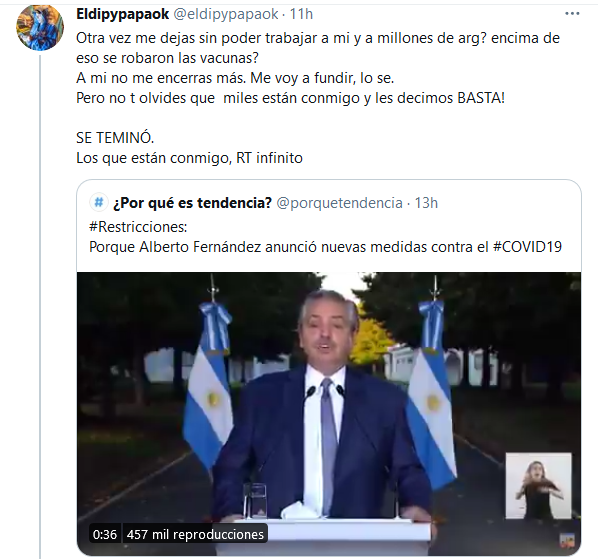
Task: Open the @eldipypapaok handle
Action: click(226, 14)
